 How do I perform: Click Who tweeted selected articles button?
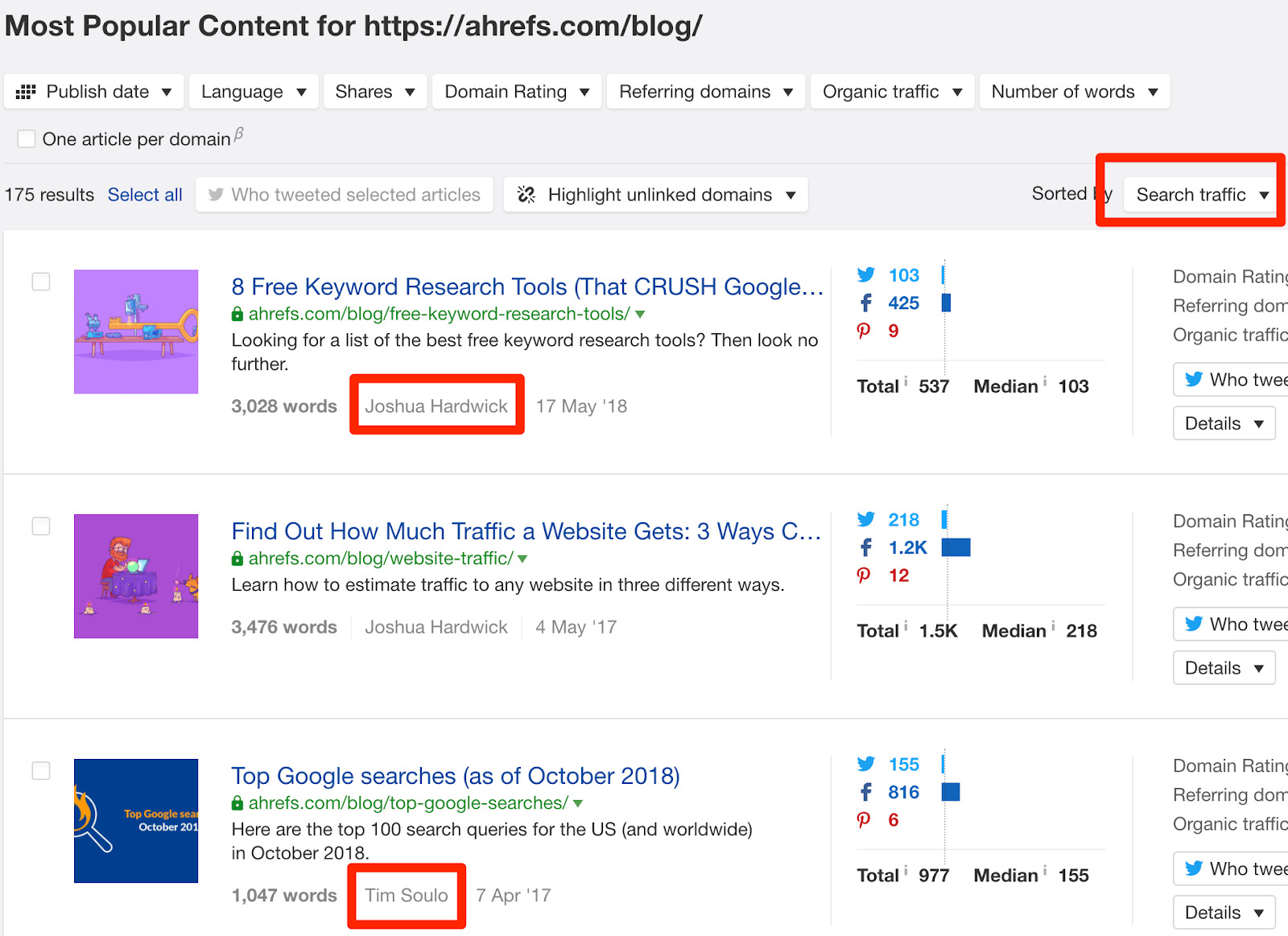coord(345,195)
